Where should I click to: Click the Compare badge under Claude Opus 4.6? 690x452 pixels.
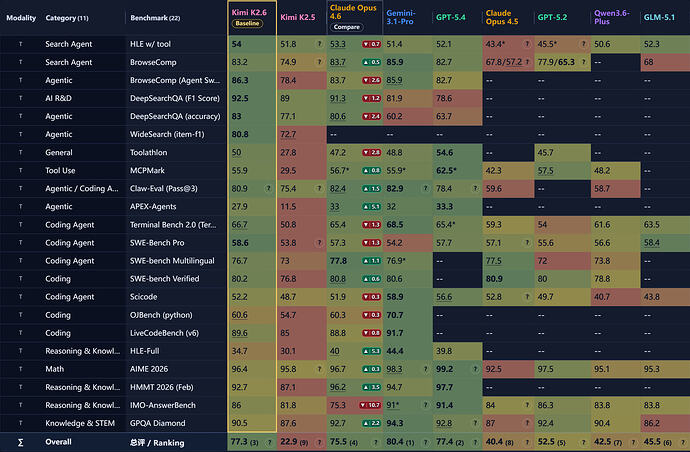click(346, 27)
